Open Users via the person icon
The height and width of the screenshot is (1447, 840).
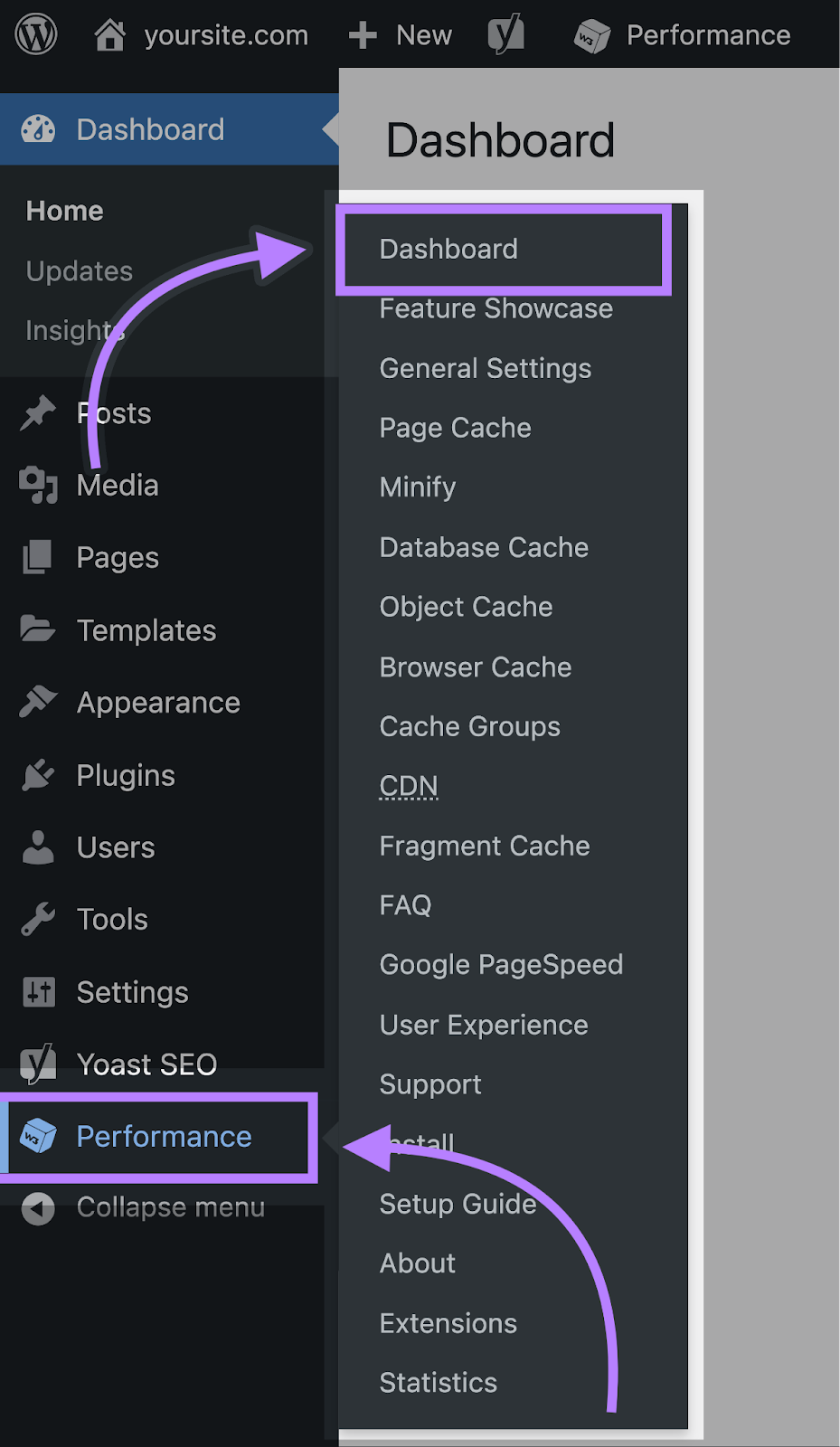37,846
